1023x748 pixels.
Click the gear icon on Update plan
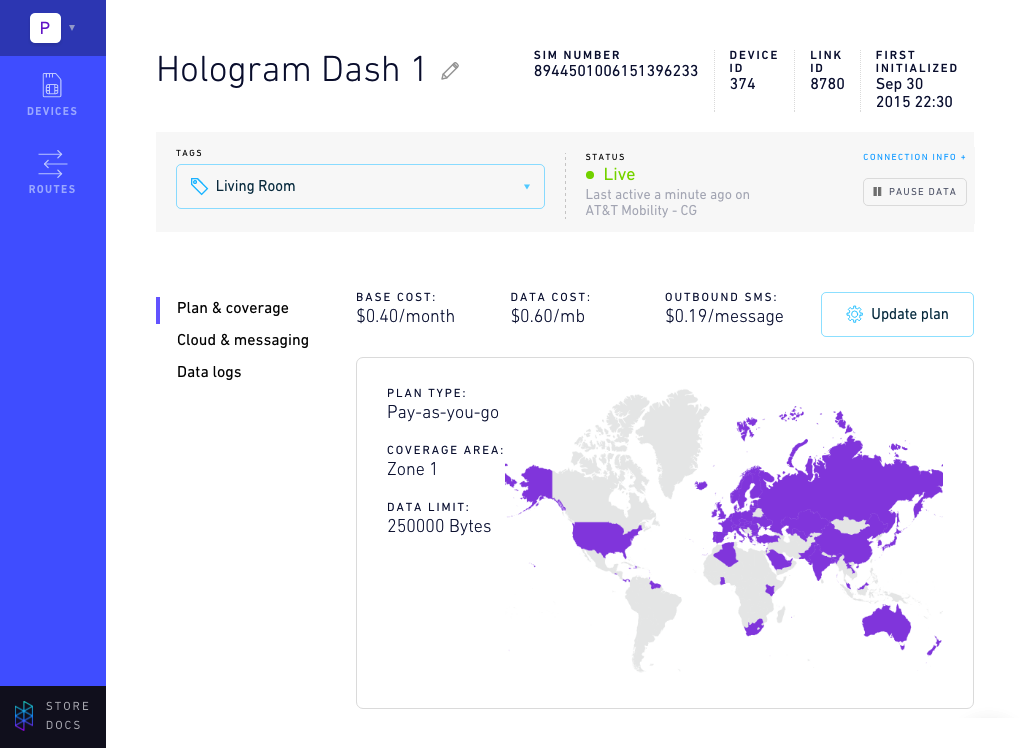point(854,315)
